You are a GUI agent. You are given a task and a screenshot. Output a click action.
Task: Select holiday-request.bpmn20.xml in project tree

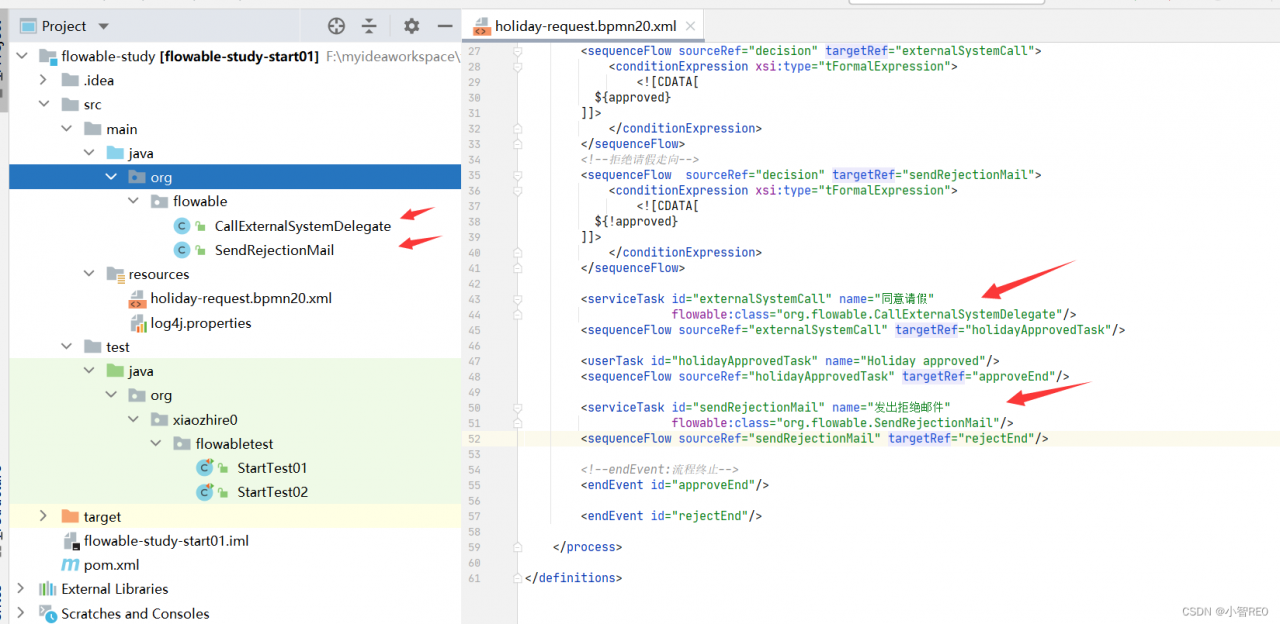point(241,298)
